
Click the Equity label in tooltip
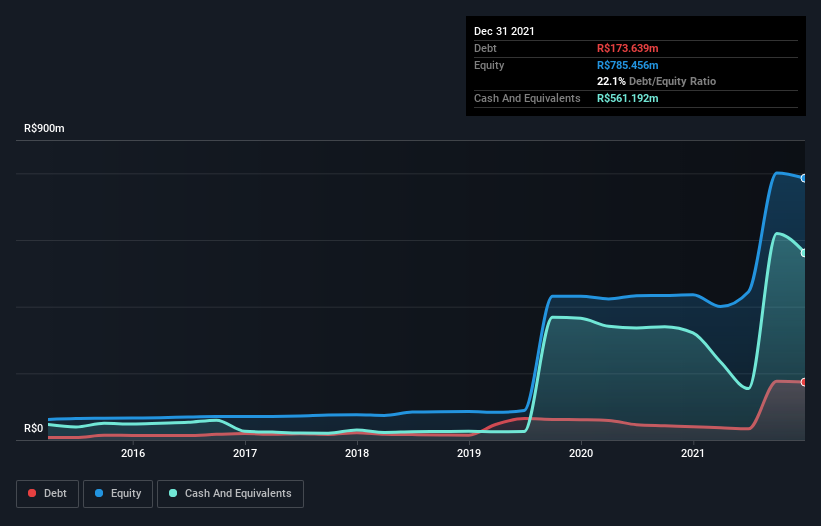click(x=489, y=65)
